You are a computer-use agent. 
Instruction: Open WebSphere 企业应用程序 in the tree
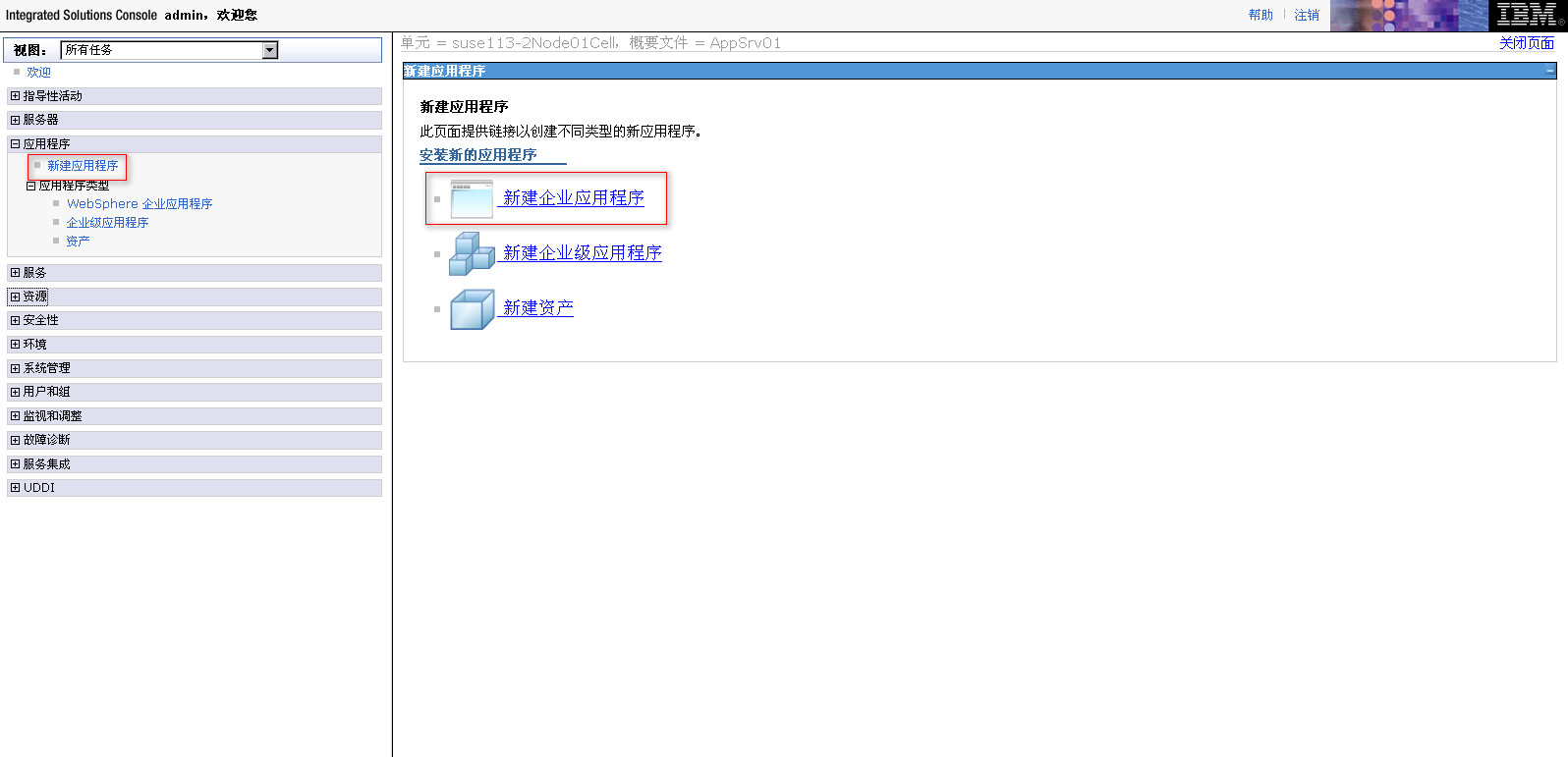click(140, 204)
